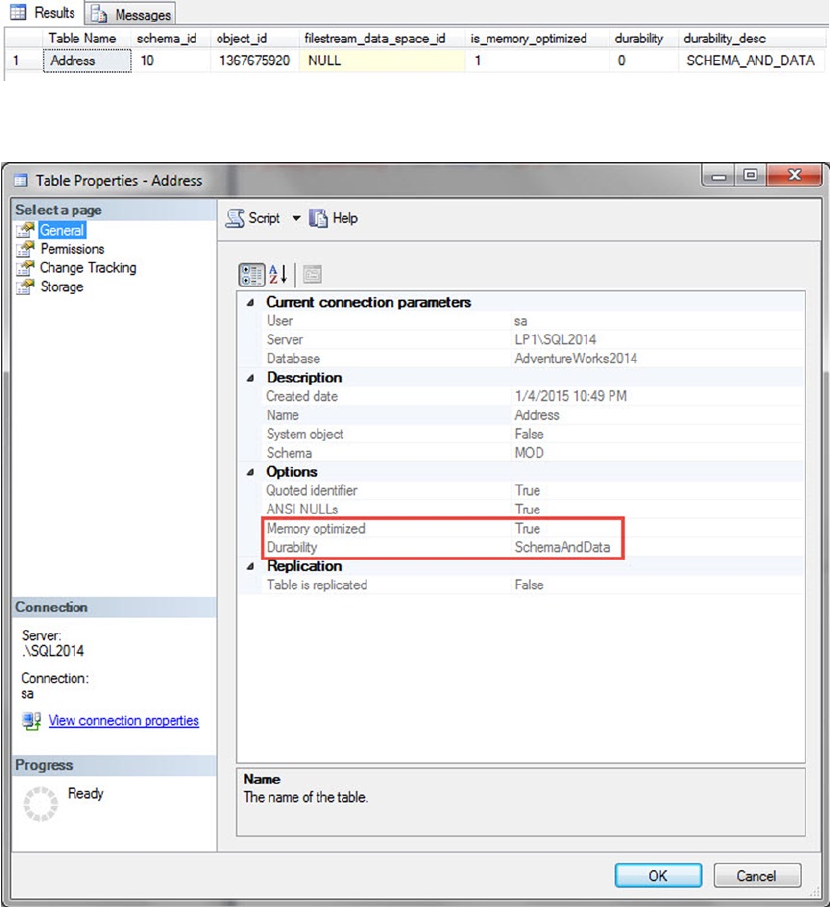Click View connection properties link
830x907 pixels.
[x=124, y=721]
